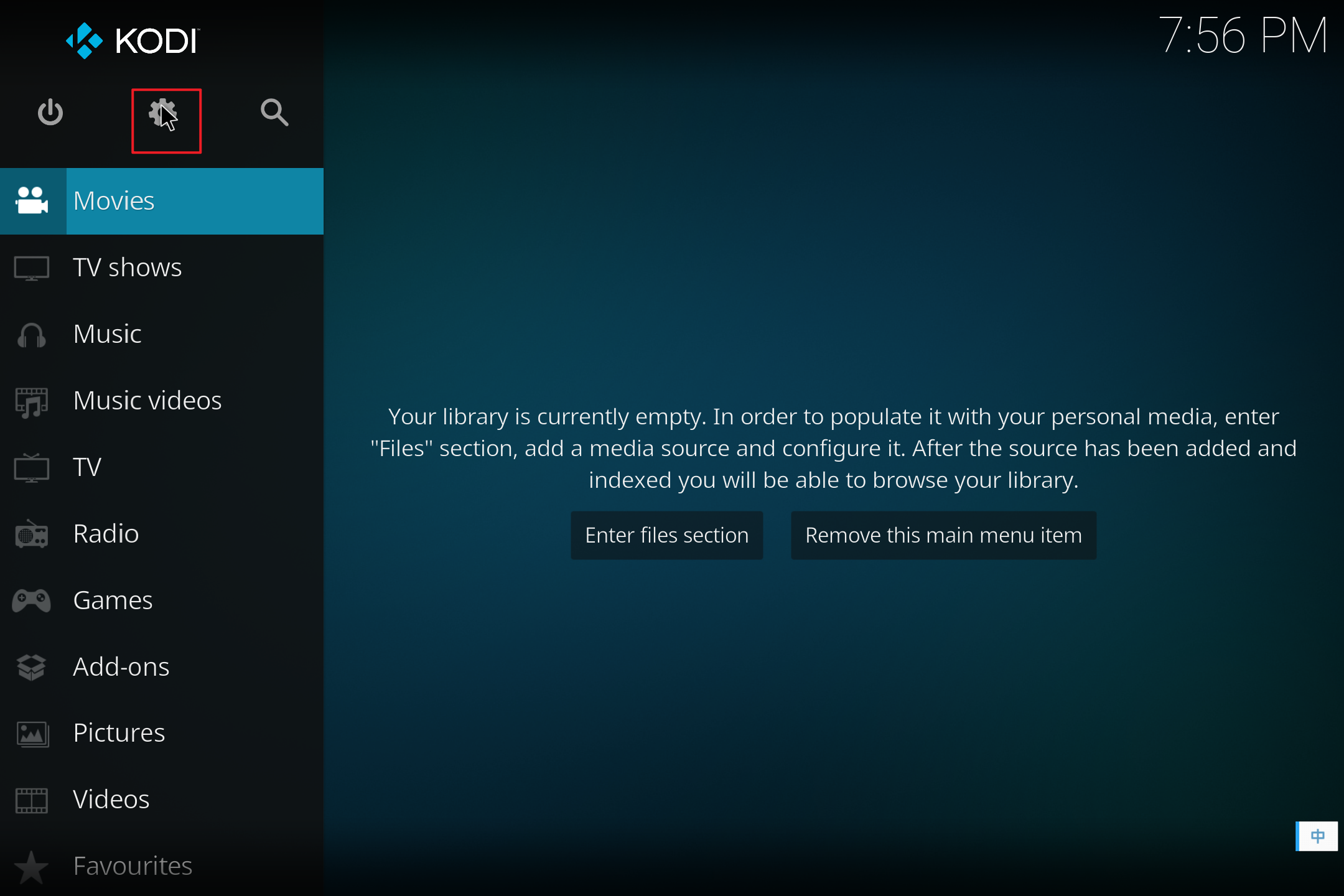Image resolution: width=1344 pixels, height=896 pixels.
Task: Open the Favourites menu label
Action: 133,866
